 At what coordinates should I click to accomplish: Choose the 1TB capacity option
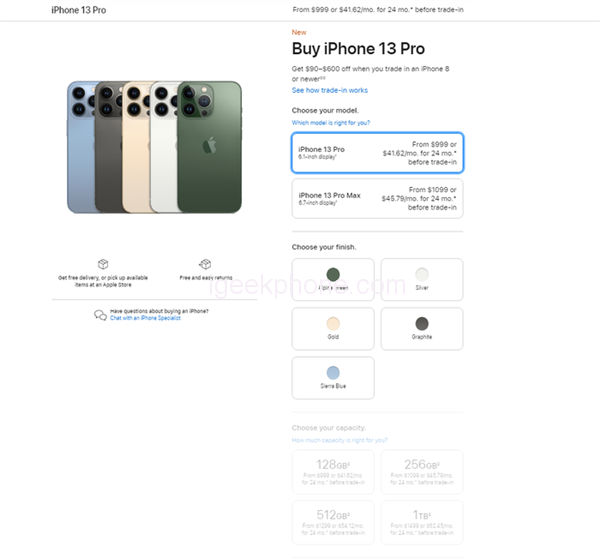click(422, 520)
